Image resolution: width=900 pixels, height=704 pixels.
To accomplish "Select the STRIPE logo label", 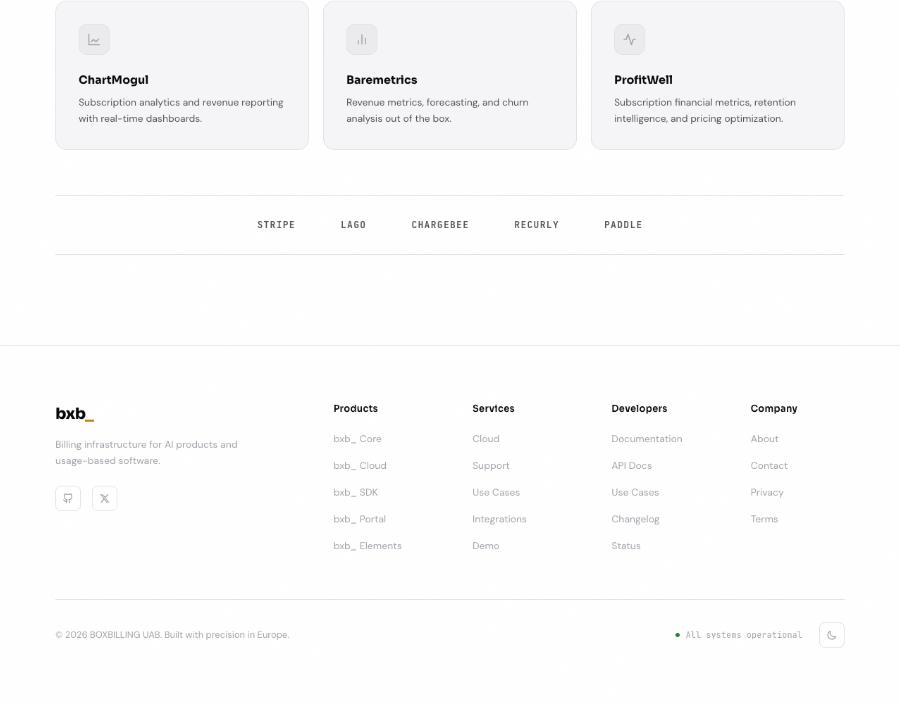I will click(276, 225).
